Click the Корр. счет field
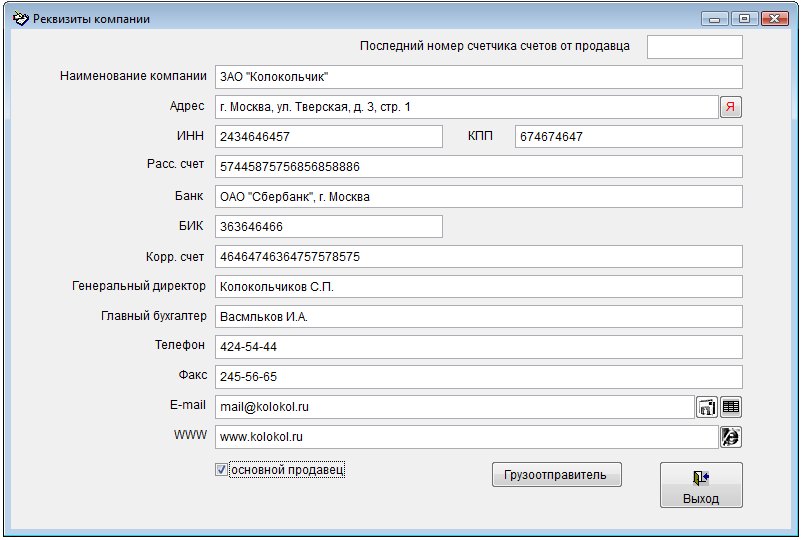Screen dimensions: 801x540 [x=479, y=256]
